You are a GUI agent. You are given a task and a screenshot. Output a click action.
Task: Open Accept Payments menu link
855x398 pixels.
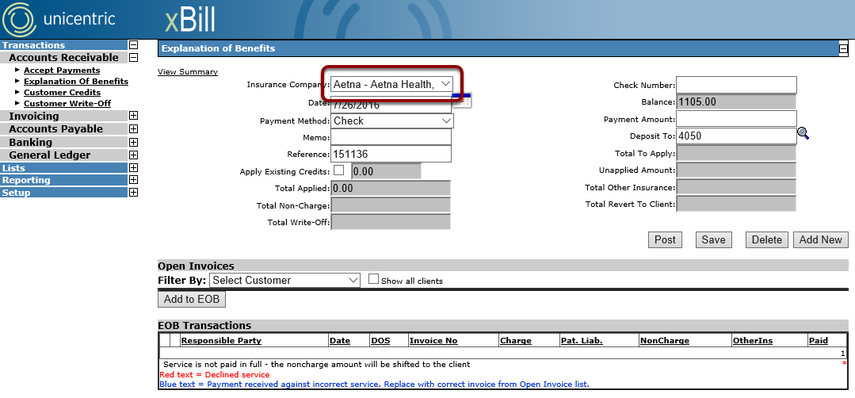coord(62,70)
